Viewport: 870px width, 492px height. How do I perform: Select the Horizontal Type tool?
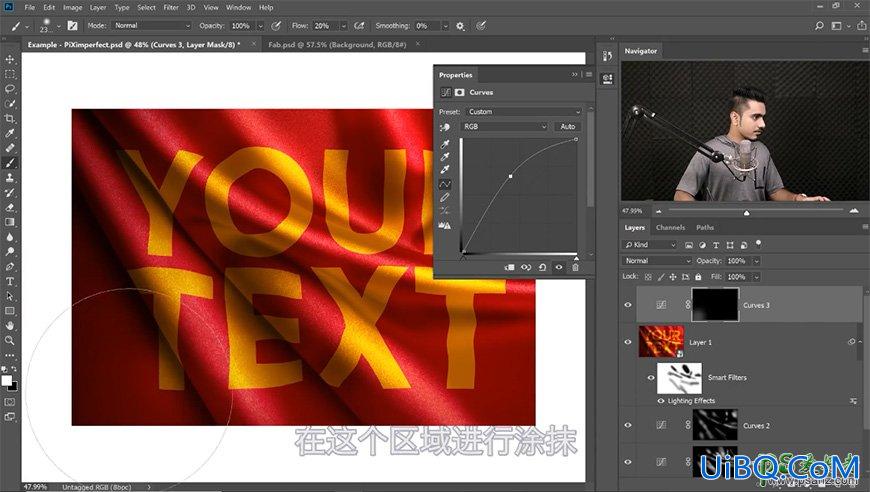click(x=9, y=281)
